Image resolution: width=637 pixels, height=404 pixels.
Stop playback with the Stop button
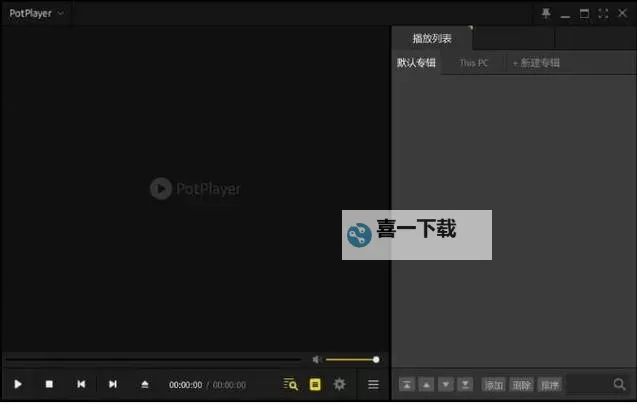(49, 384)
